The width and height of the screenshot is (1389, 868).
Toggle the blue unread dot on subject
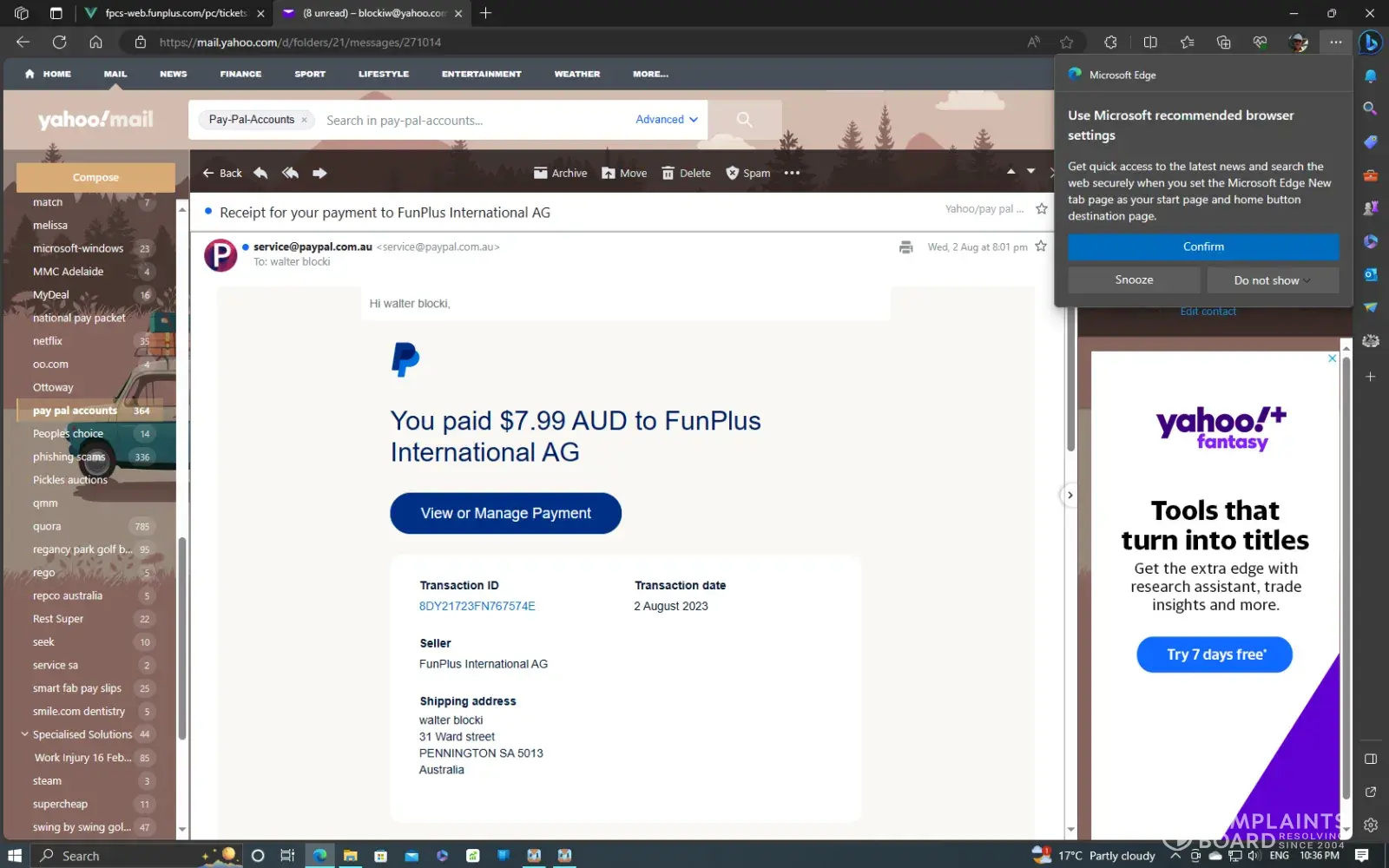[x=208, y=212]
